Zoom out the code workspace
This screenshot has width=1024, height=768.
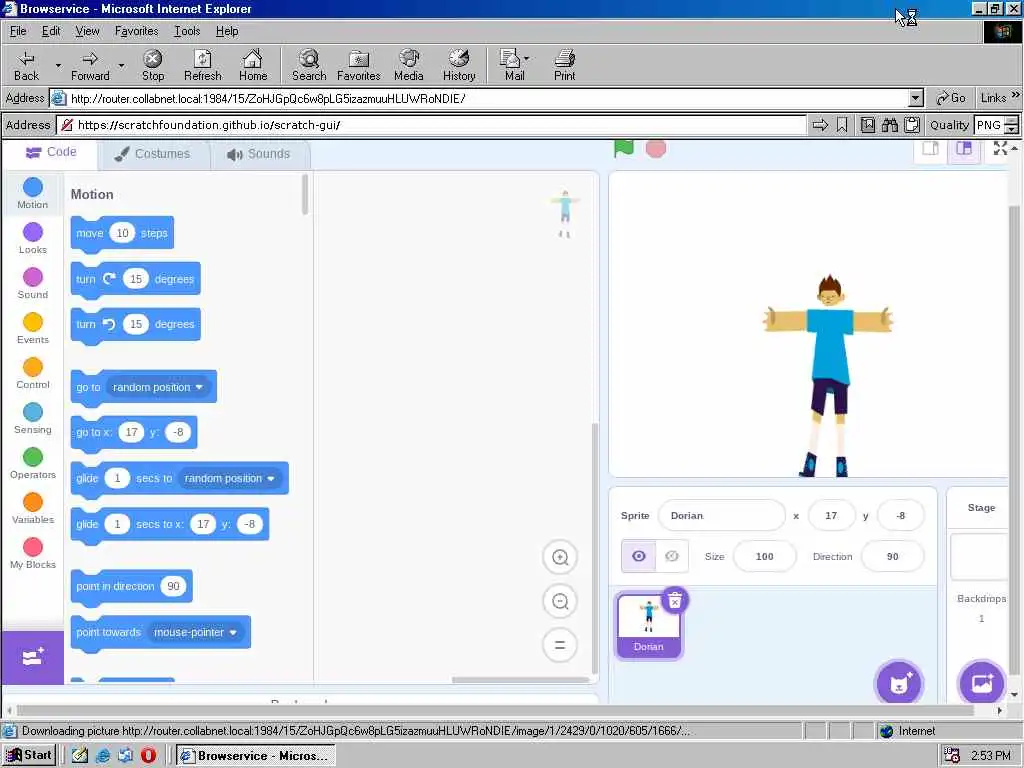(560, 601)
